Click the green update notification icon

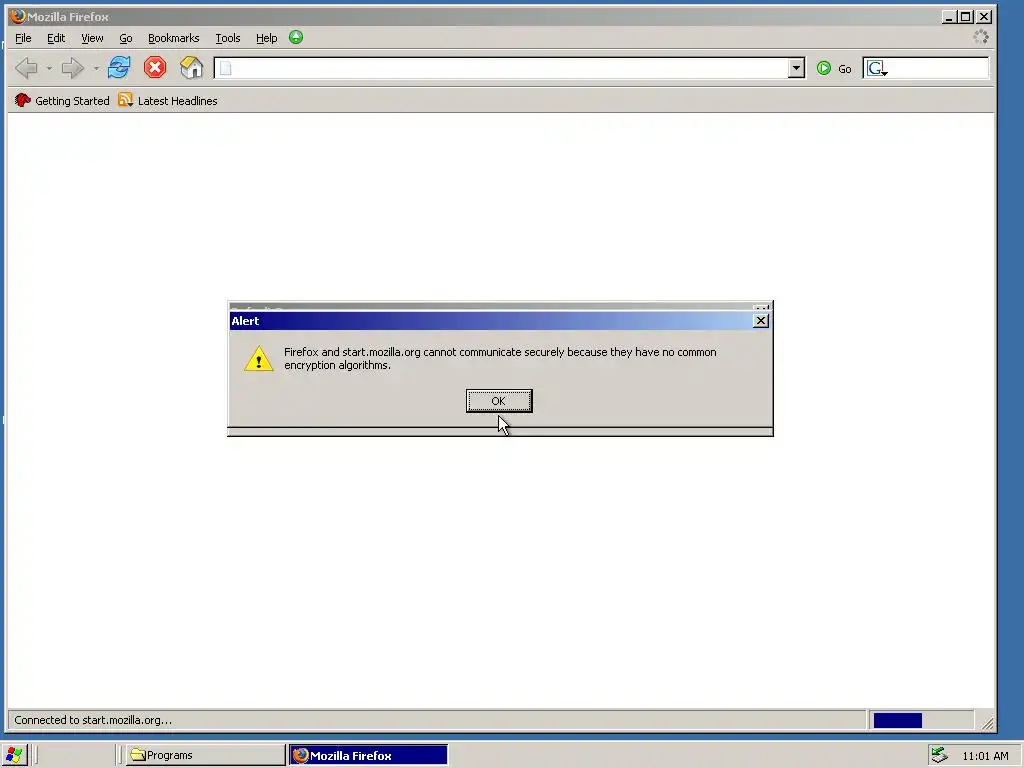296,37
